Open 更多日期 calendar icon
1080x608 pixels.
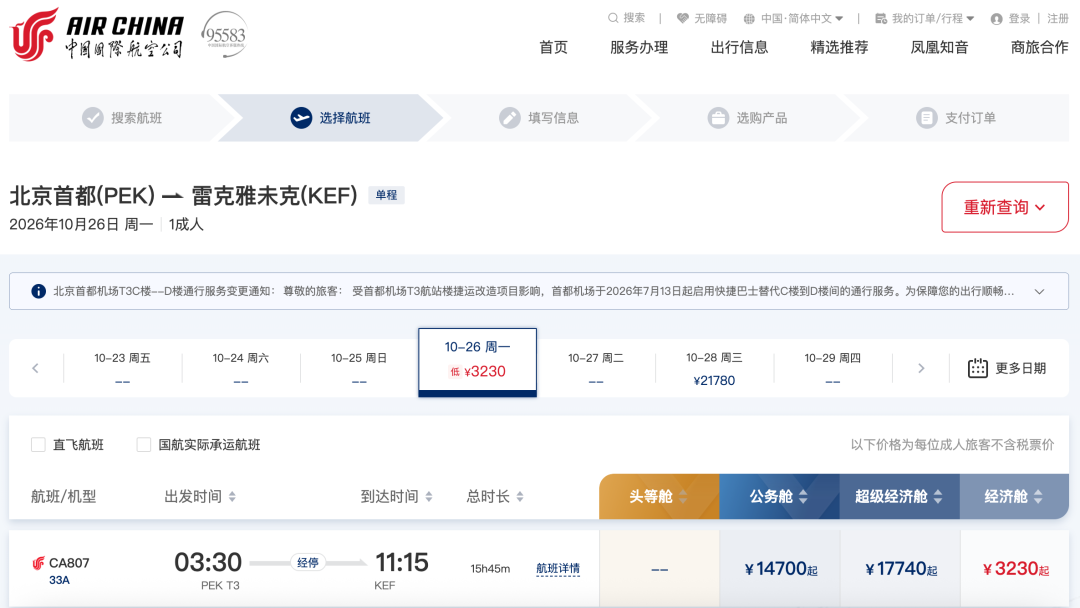(x=977, y=368)
